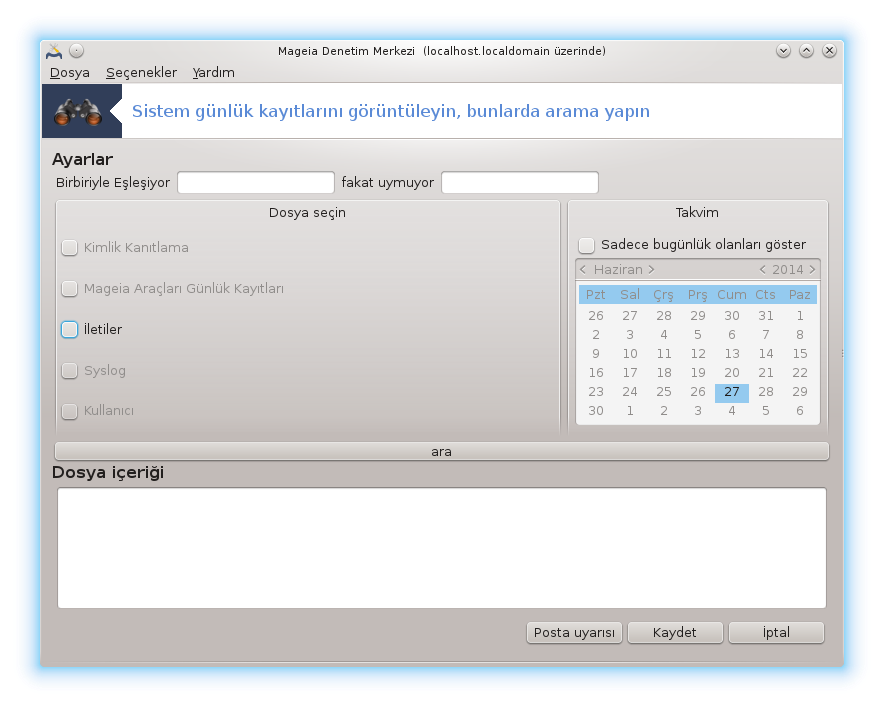This screenshot has width=884, height=707.
Task: Open the Yardım menu
Action: (214, 73)
